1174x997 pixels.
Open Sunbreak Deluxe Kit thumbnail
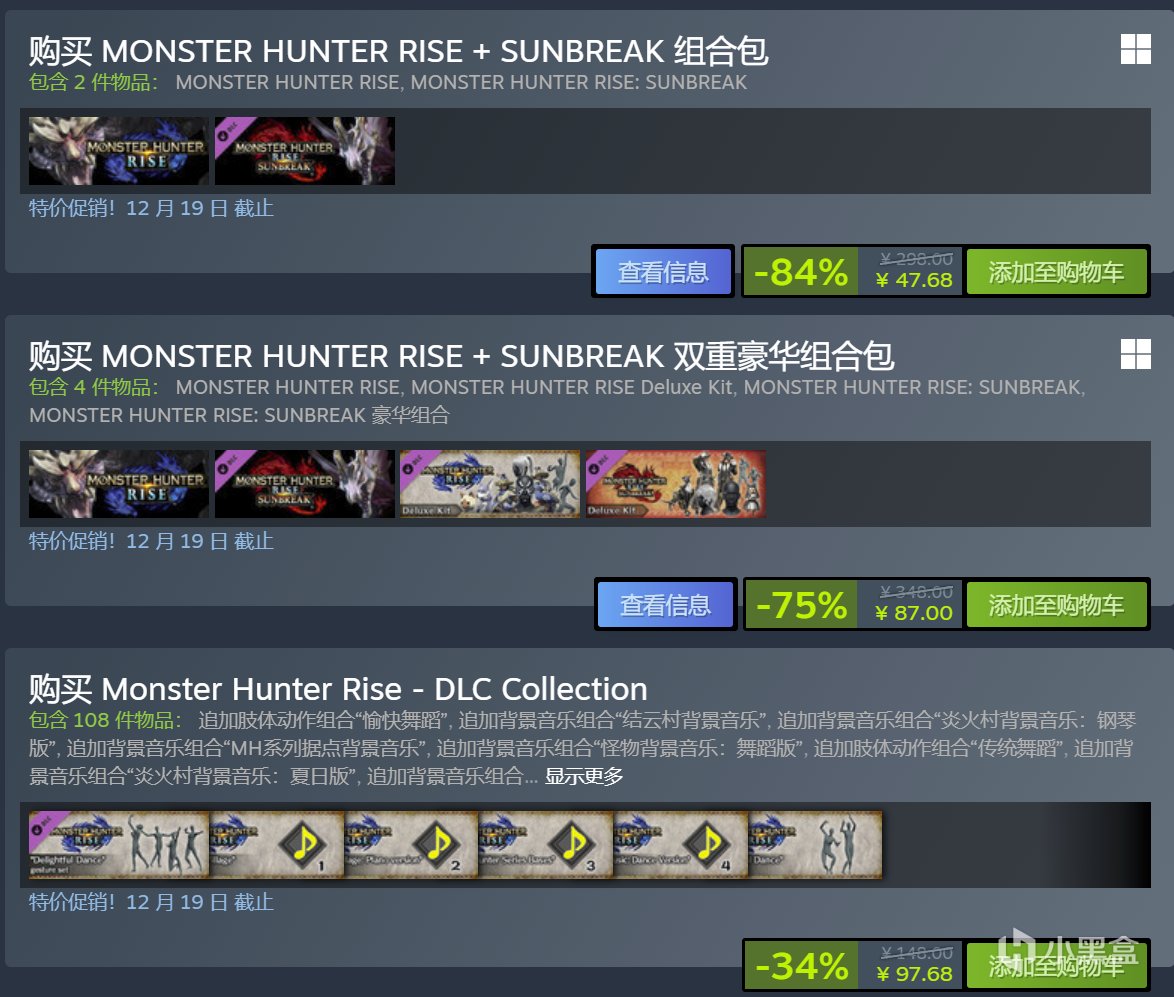675,484
